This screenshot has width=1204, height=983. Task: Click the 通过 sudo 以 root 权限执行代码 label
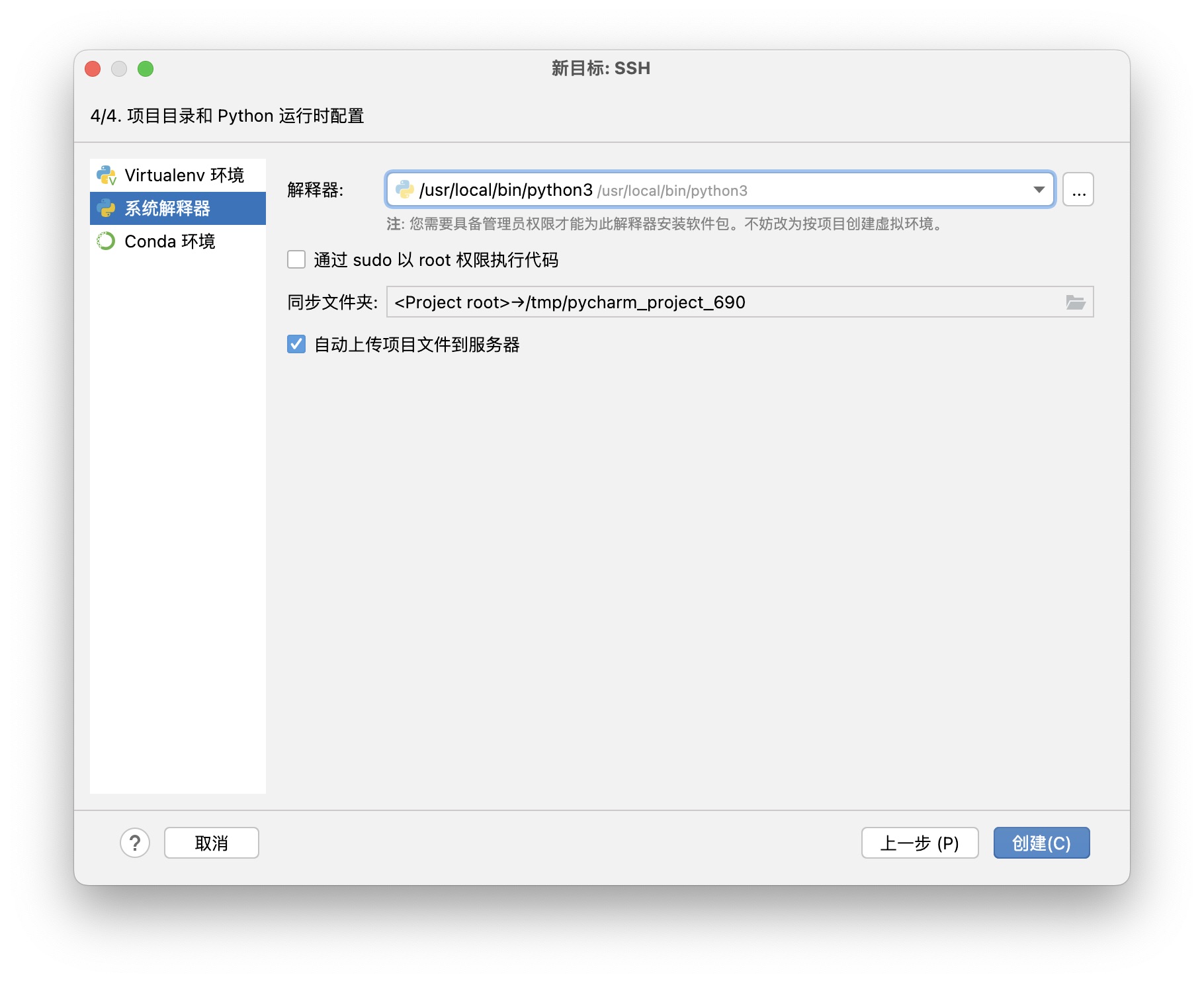click(435, 260)
